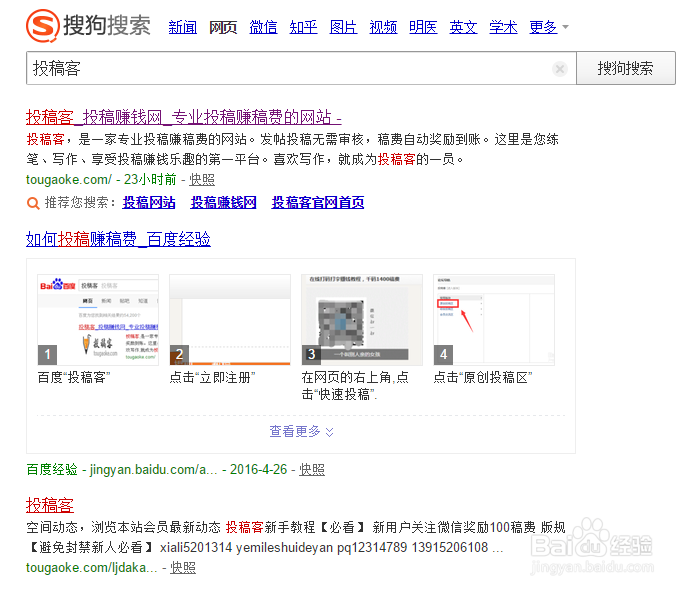Click suggested search 投稿网站
This screenshot has height=592, width=692.
pyautogui.click(x=149, y=203)
